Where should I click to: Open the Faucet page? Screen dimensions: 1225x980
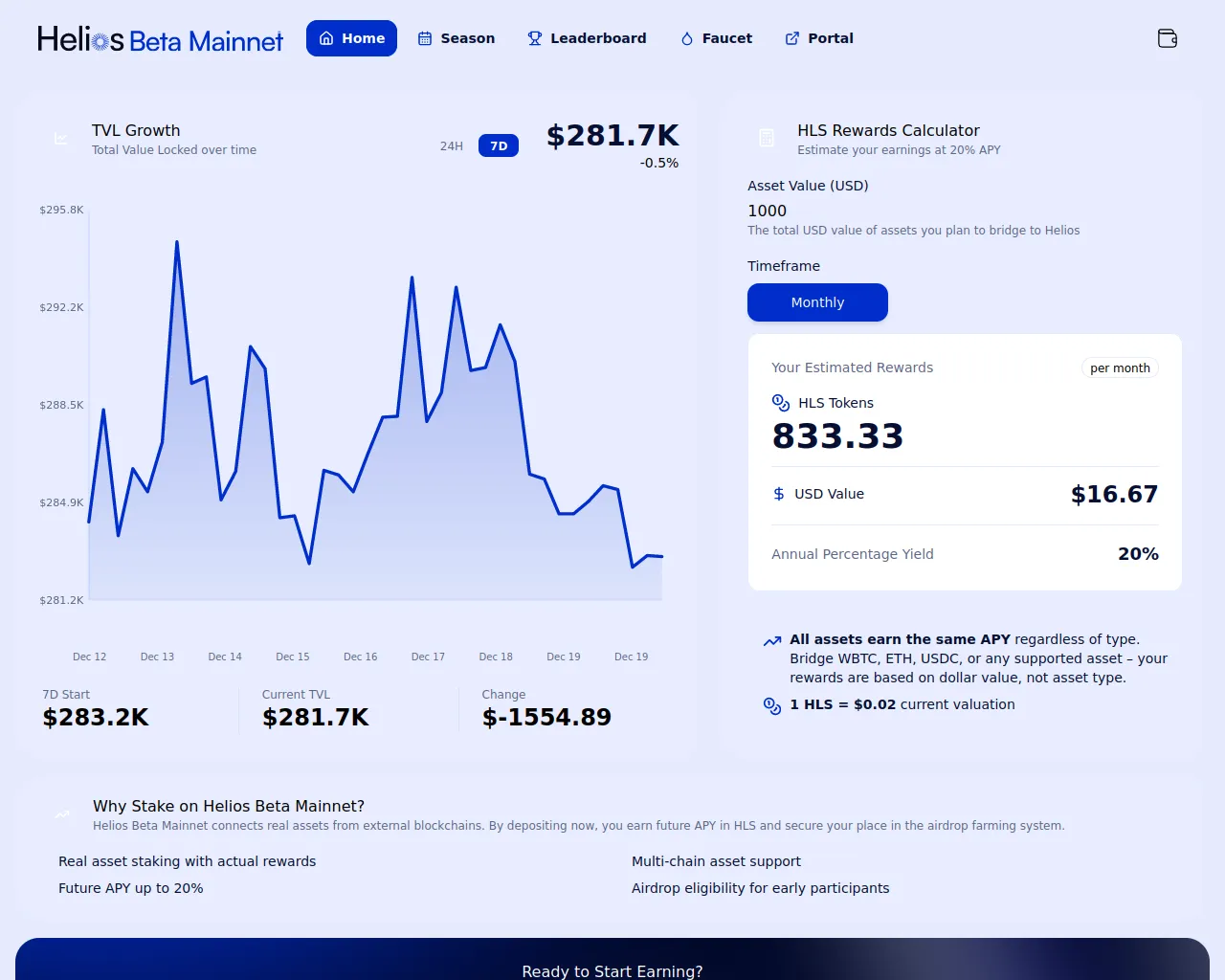click(716, 38)
